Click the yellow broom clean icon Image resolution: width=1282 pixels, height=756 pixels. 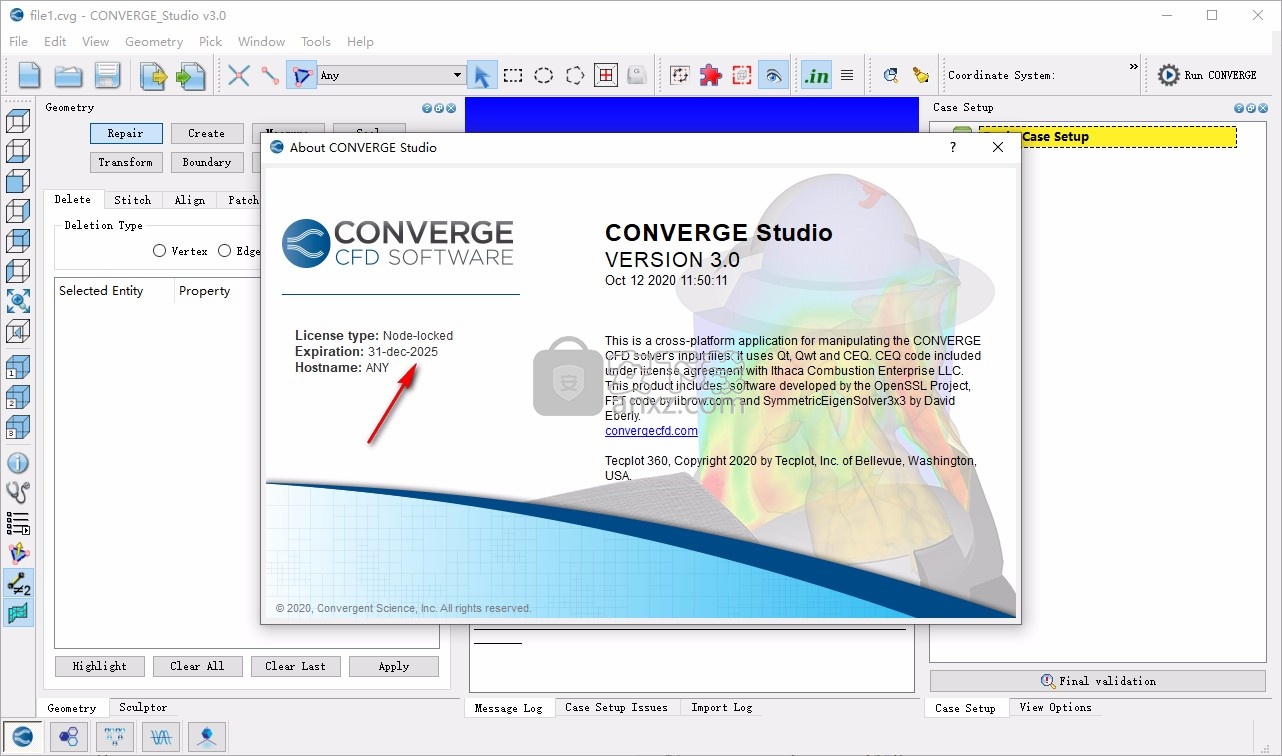[x=921, y=75]
